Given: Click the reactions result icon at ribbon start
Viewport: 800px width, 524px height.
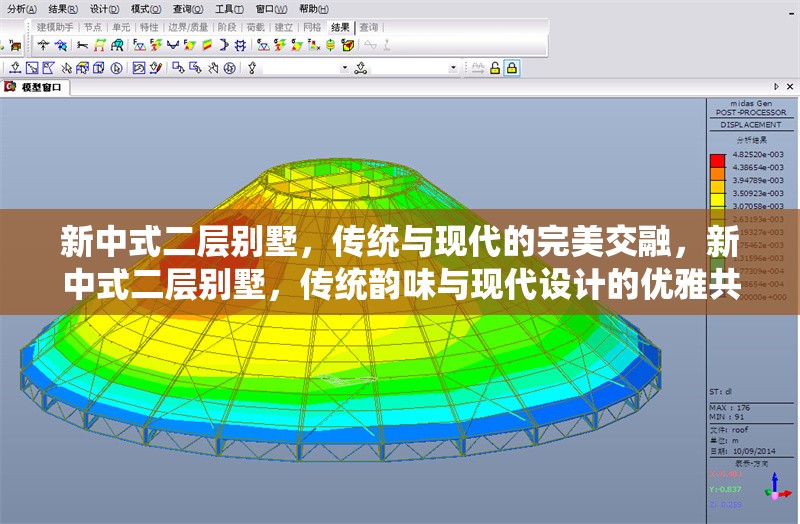Looking at the screenshot, I should (x=43, y=45).
